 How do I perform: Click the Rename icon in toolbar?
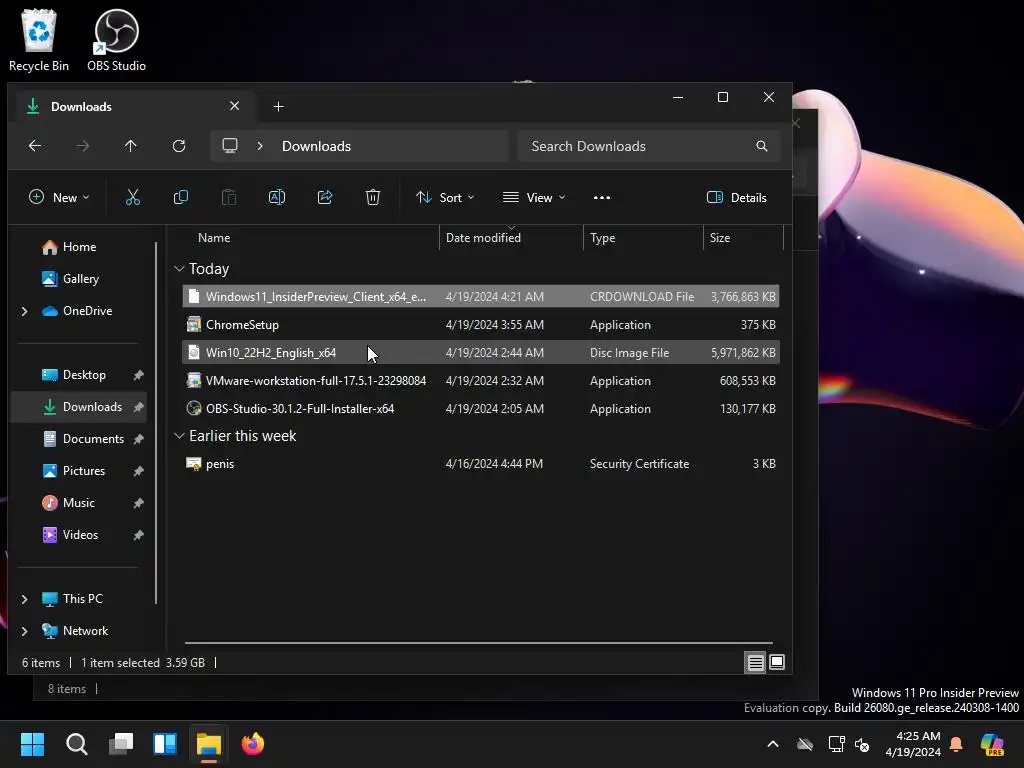click(277, 197)
